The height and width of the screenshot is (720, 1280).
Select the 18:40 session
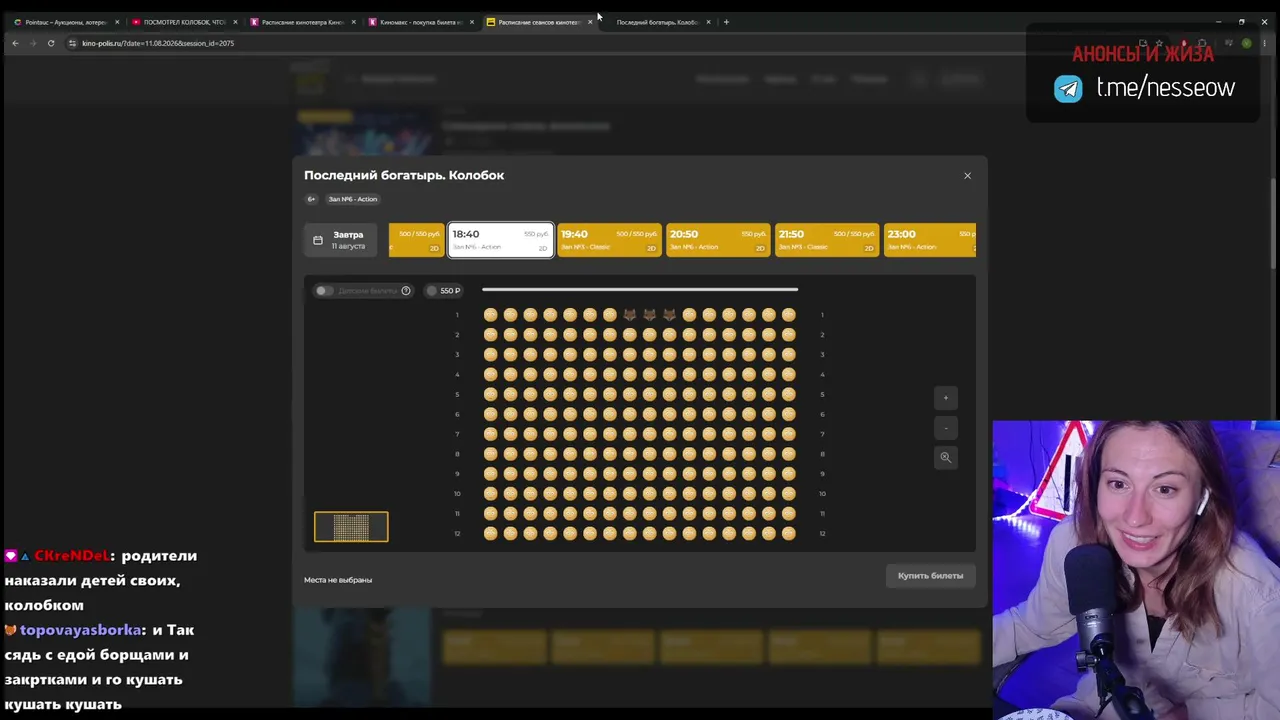click(x=501, y=240)
